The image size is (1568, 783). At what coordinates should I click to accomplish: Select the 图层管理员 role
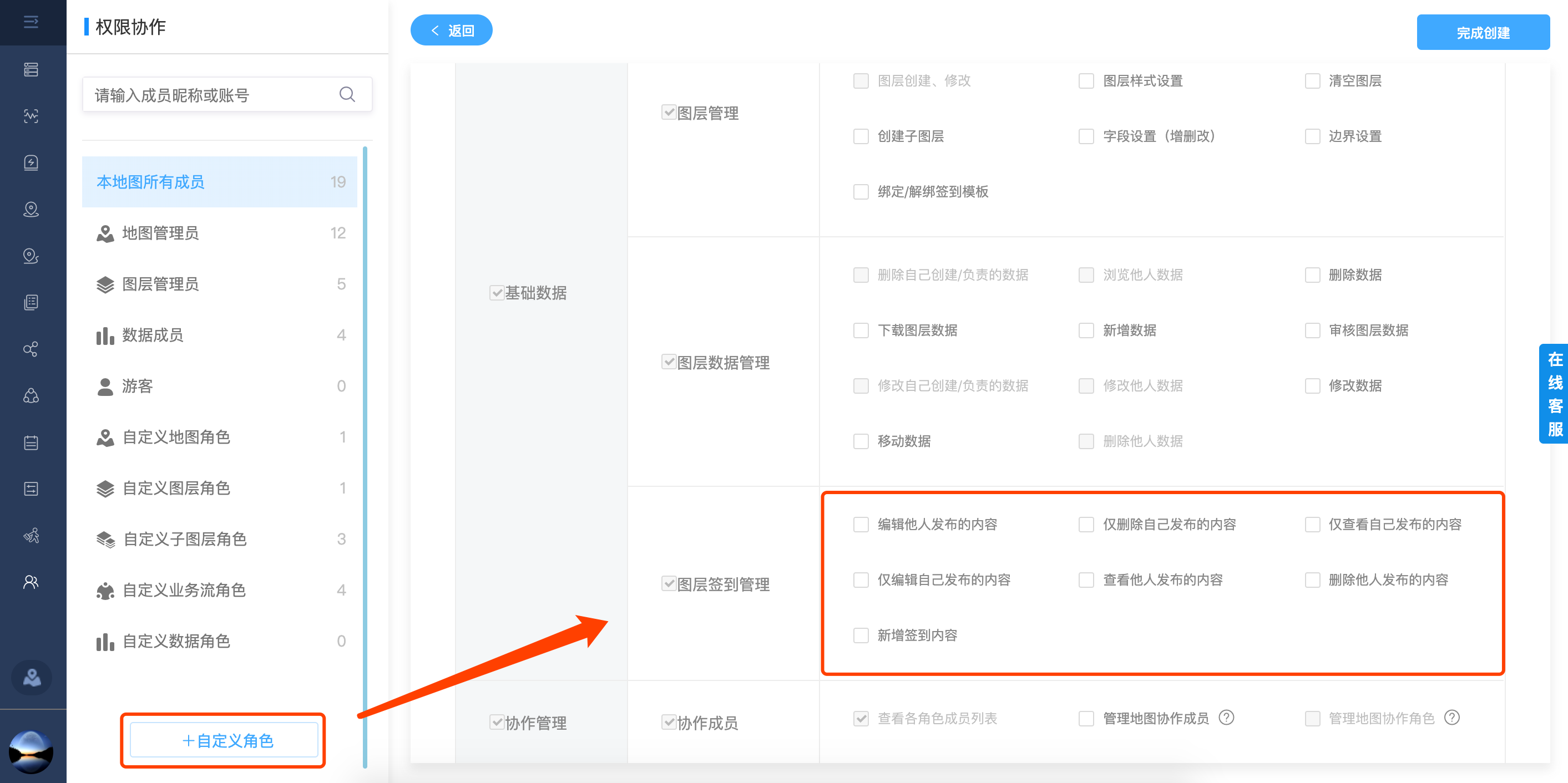220,284
